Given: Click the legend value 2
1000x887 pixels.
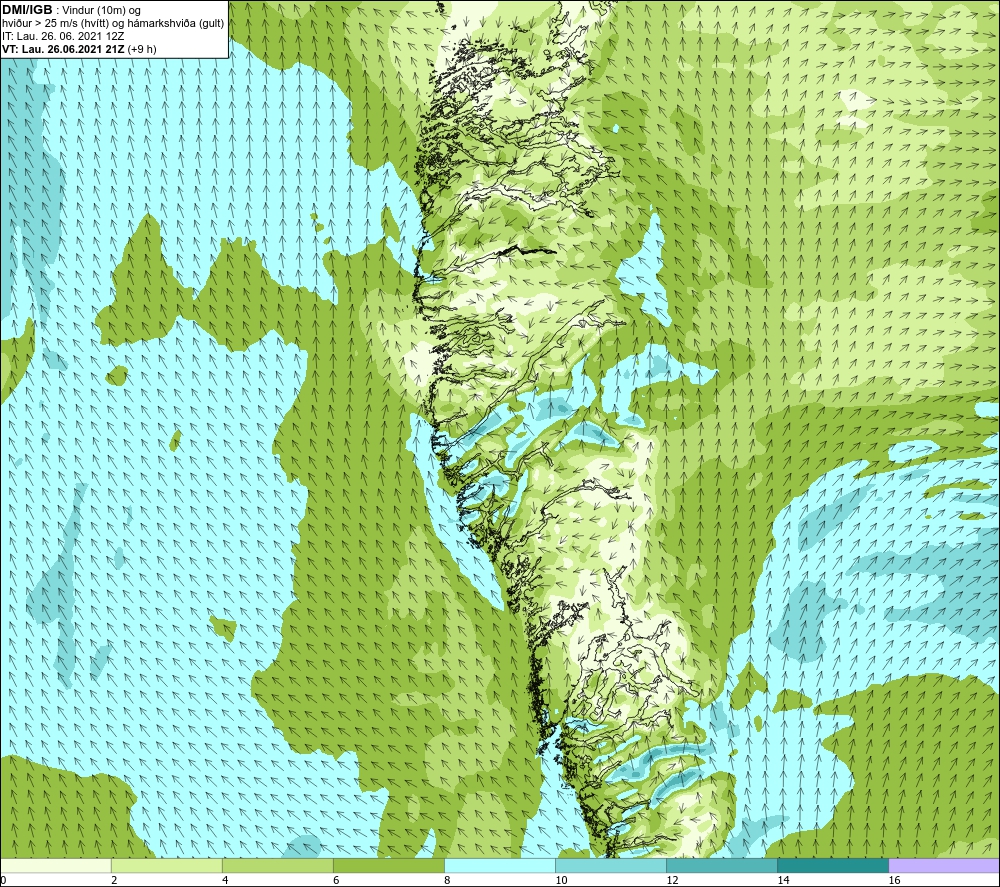Looking at the screenshot, I should tap(114, 881).
